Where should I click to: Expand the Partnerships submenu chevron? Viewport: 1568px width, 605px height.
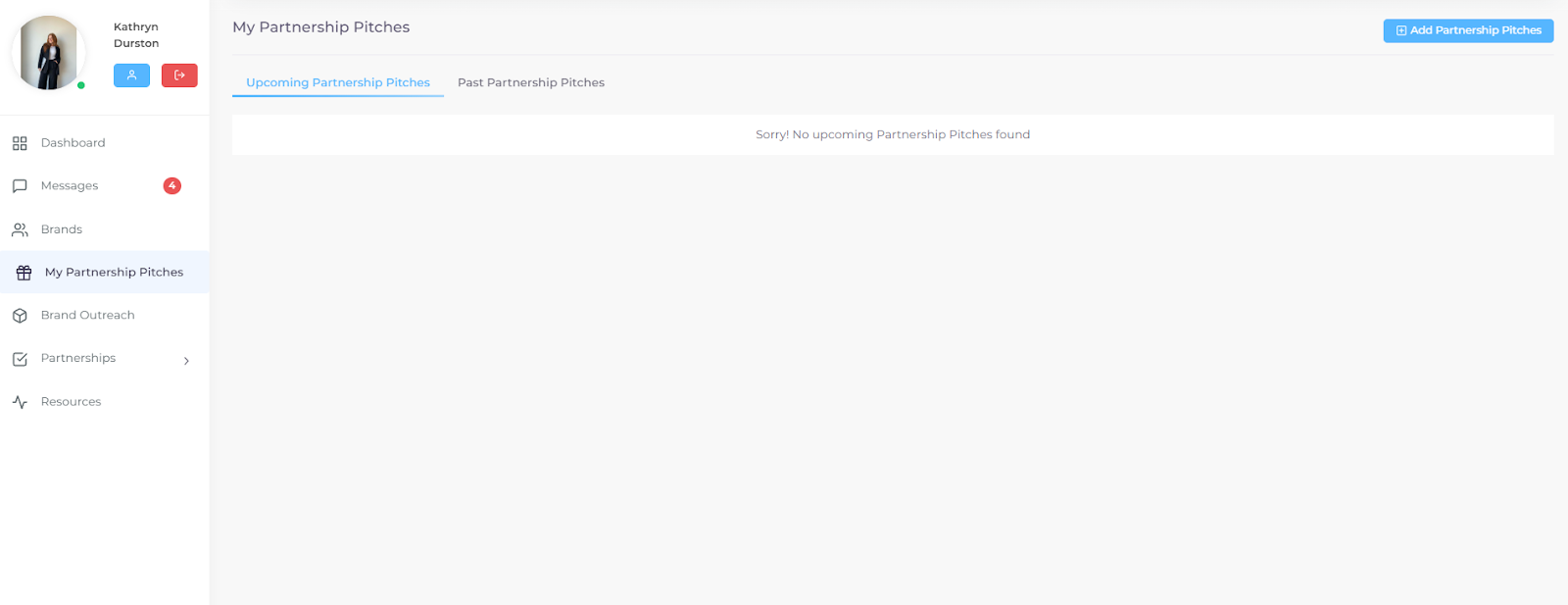[186, 361]
